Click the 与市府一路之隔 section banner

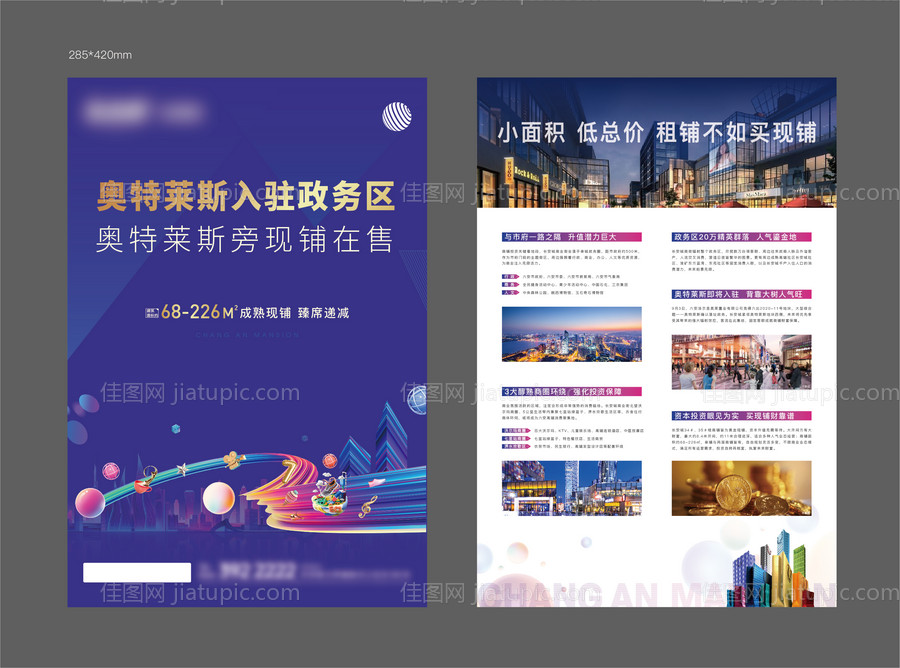point(560,237)
